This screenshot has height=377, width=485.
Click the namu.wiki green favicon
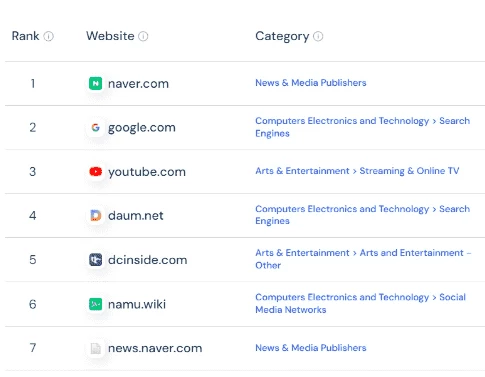95,304
